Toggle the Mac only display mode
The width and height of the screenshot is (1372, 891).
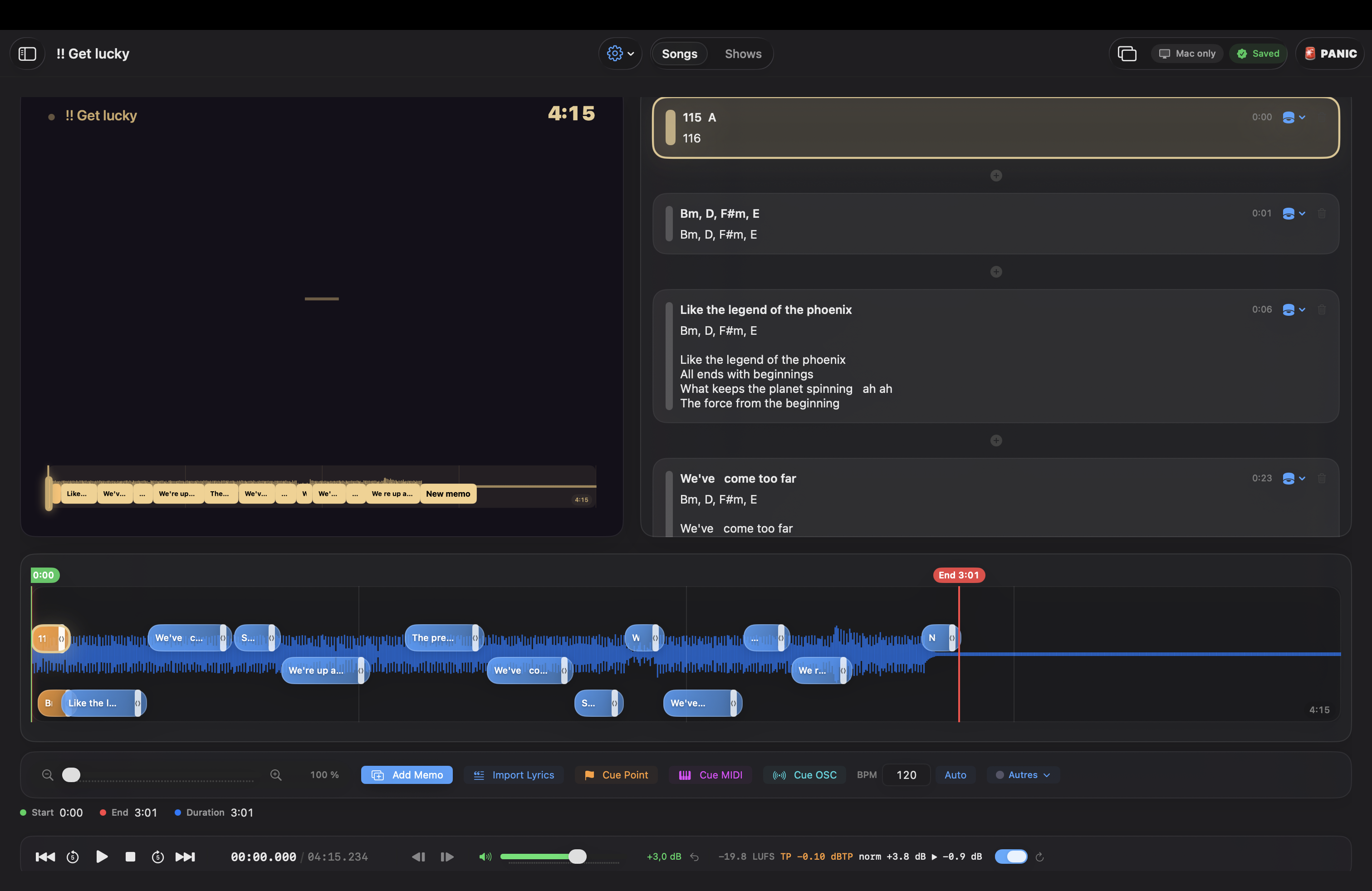coord(1187,54)
